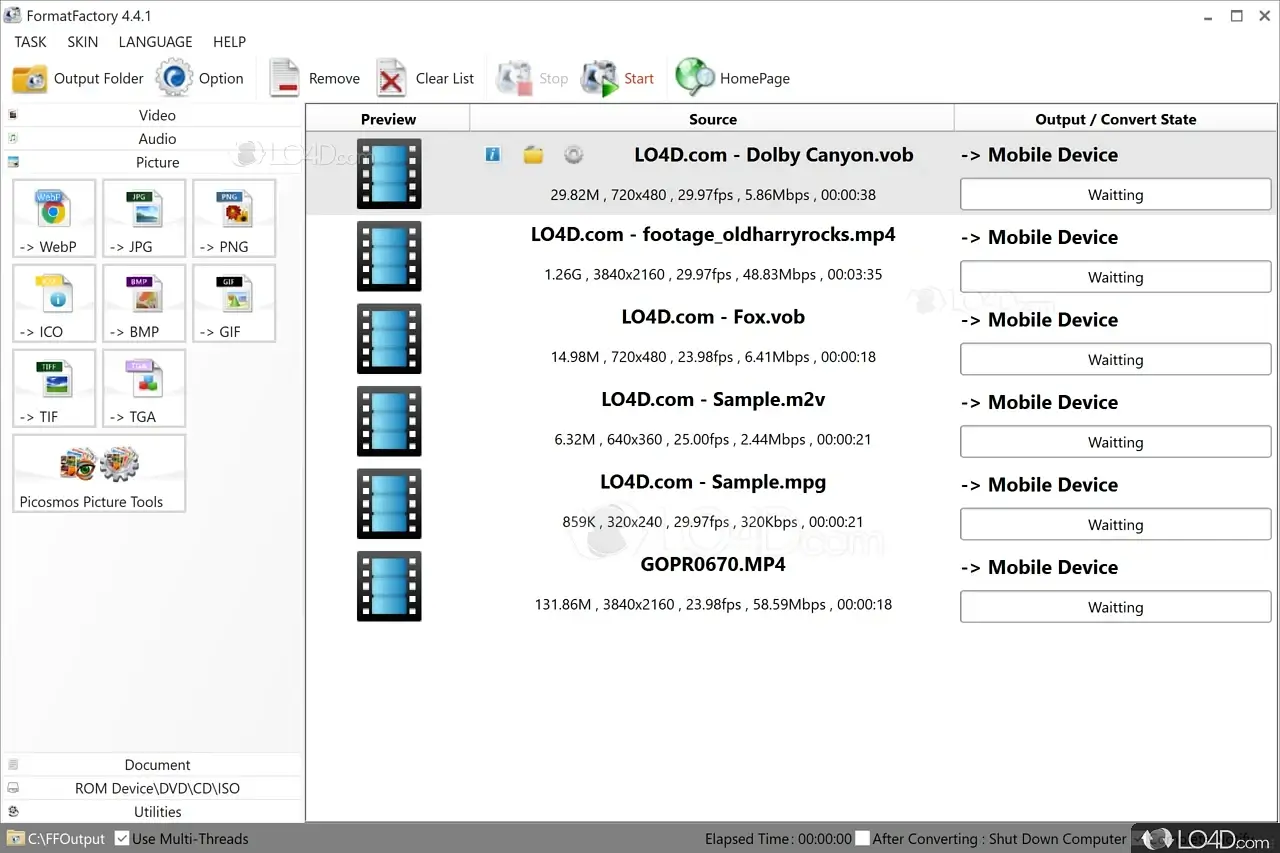Click the details text starting with 14.98M , 720x480
The image size is (1280, 853).
click(713, 357)
